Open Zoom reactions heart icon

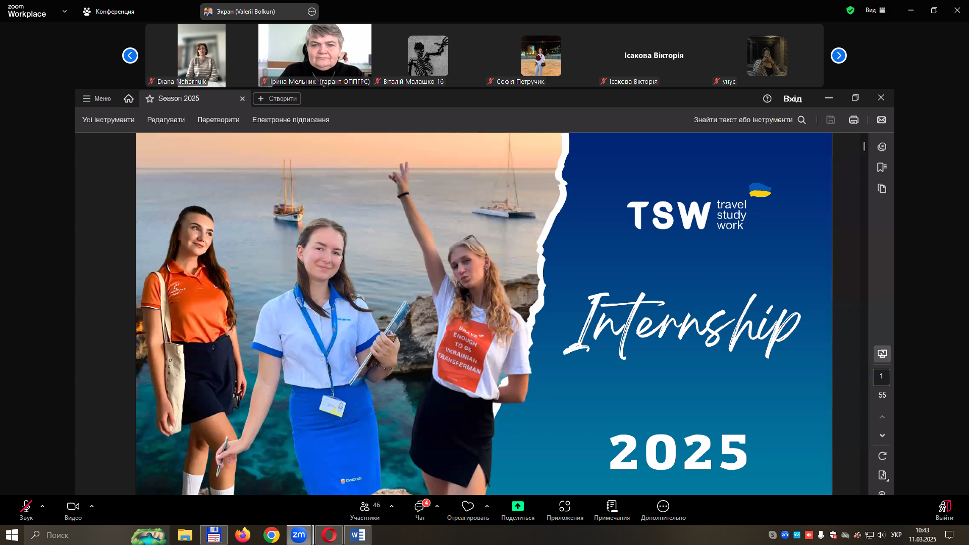click(468, 506)
